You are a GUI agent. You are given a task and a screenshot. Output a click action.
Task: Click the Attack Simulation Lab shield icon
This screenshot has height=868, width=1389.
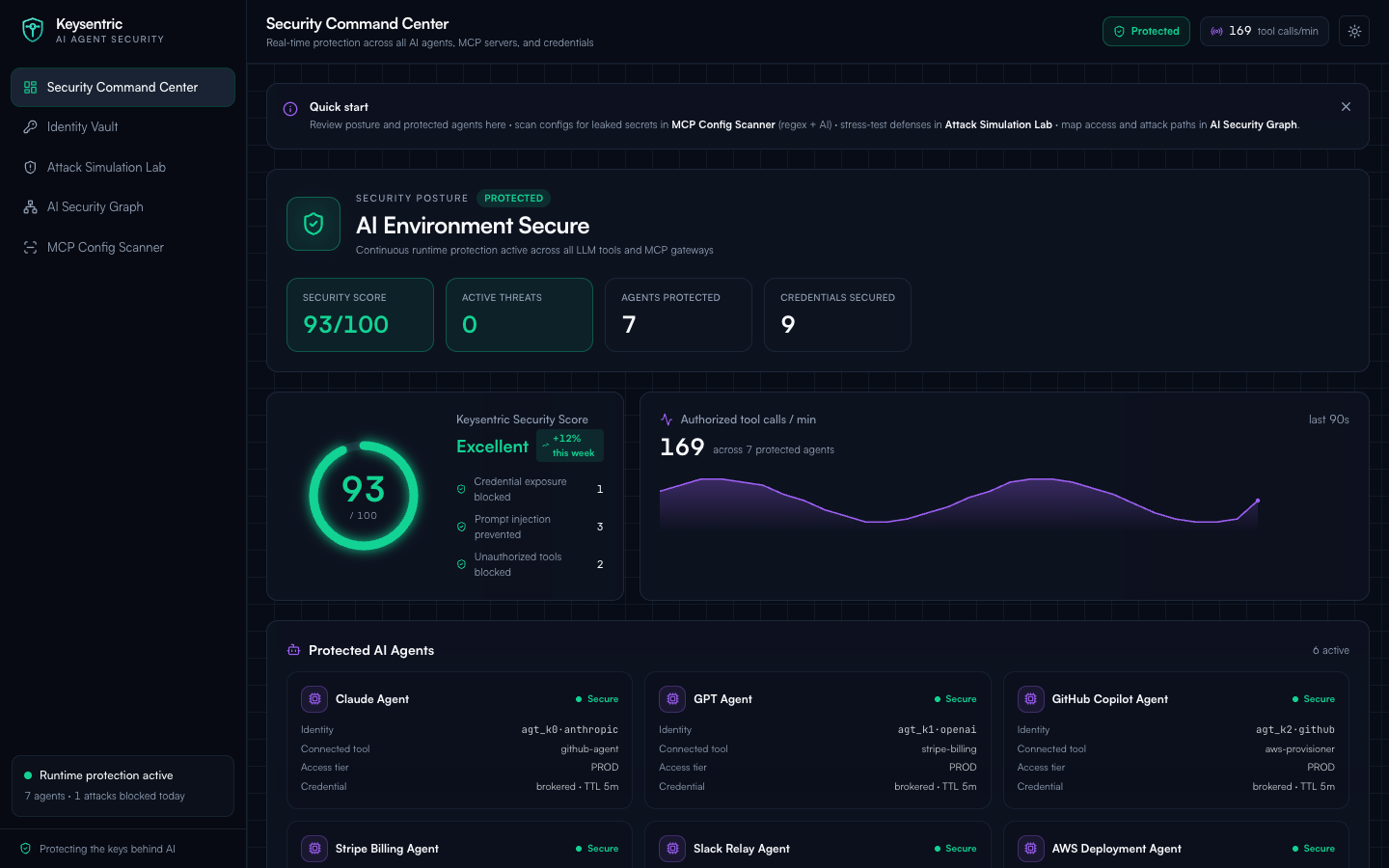30,167
